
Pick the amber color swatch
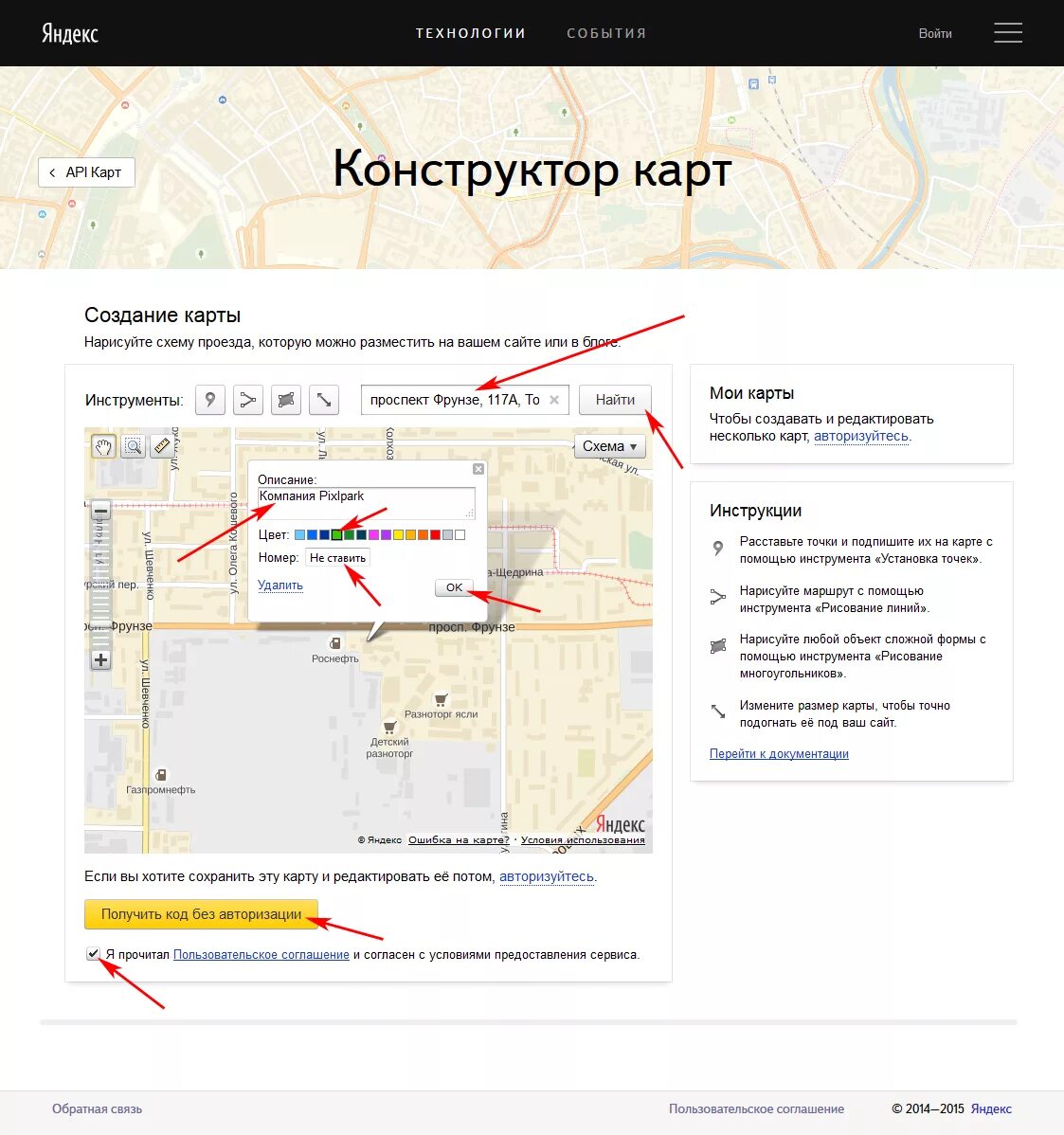[x=410, y=535]
